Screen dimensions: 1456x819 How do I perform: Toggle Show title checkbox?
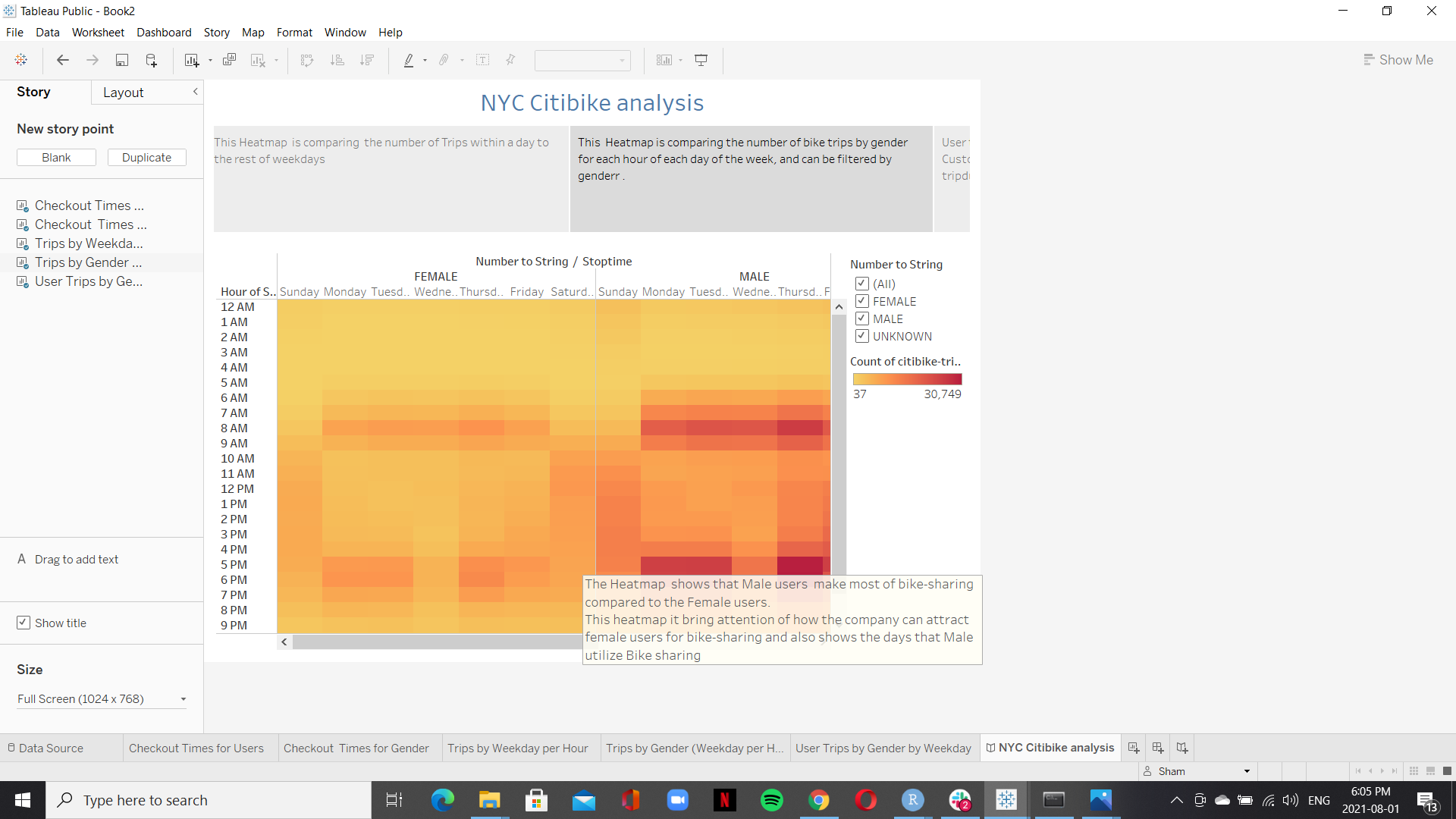pyautogui.click(x=24, y=623)
